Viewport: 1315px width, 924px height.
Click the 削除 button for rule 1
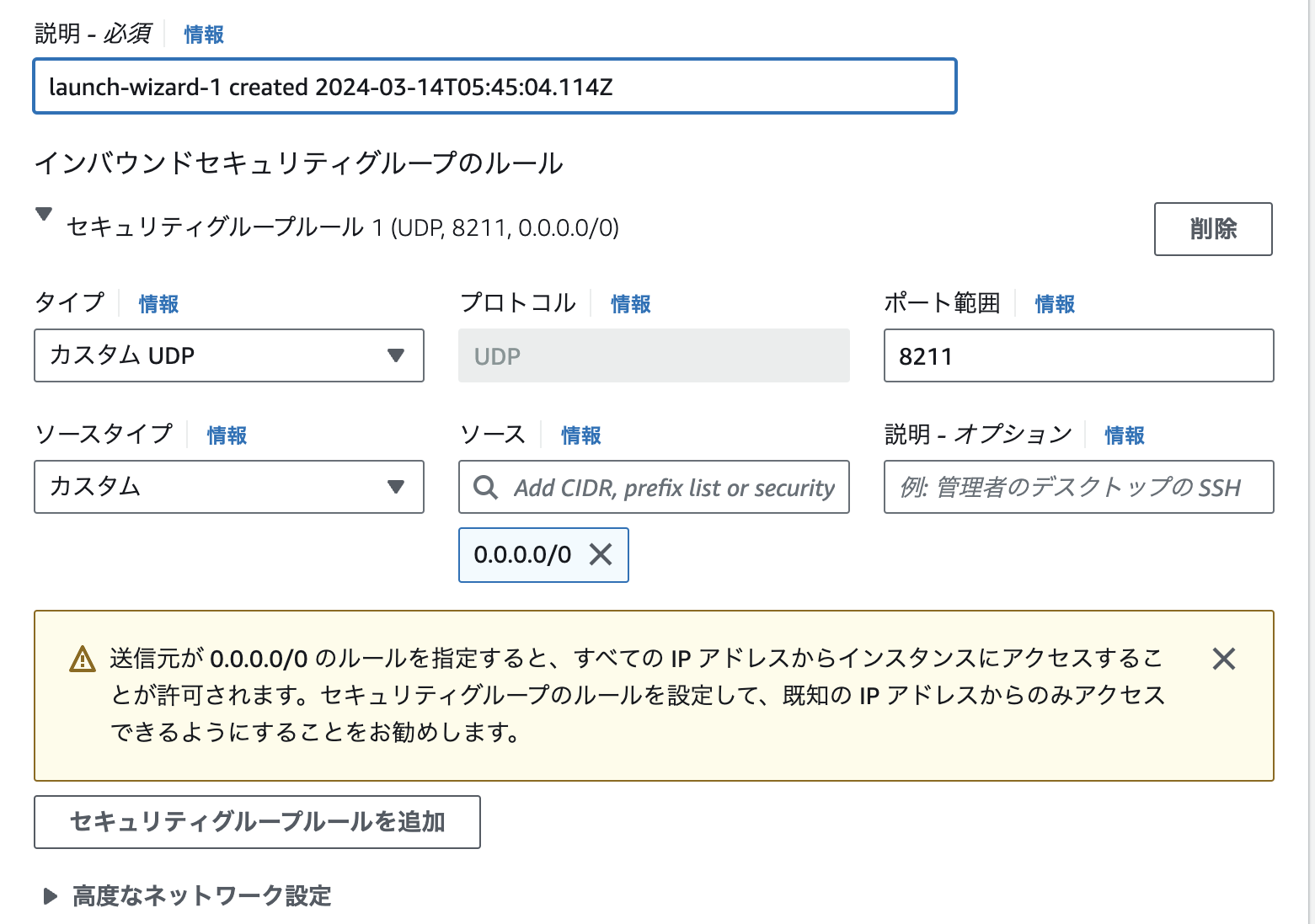[x=1212, y=228]
